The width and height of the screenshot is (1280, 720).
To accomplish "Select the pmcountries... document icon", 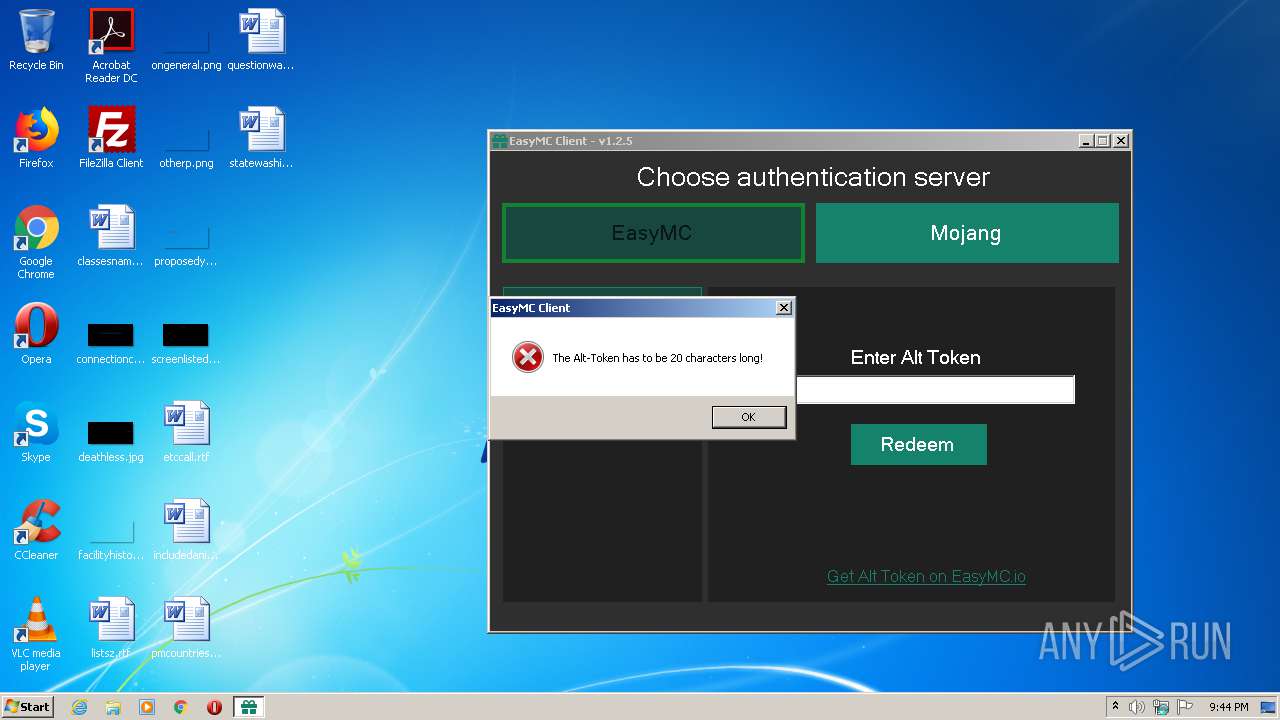I will 186,628.
